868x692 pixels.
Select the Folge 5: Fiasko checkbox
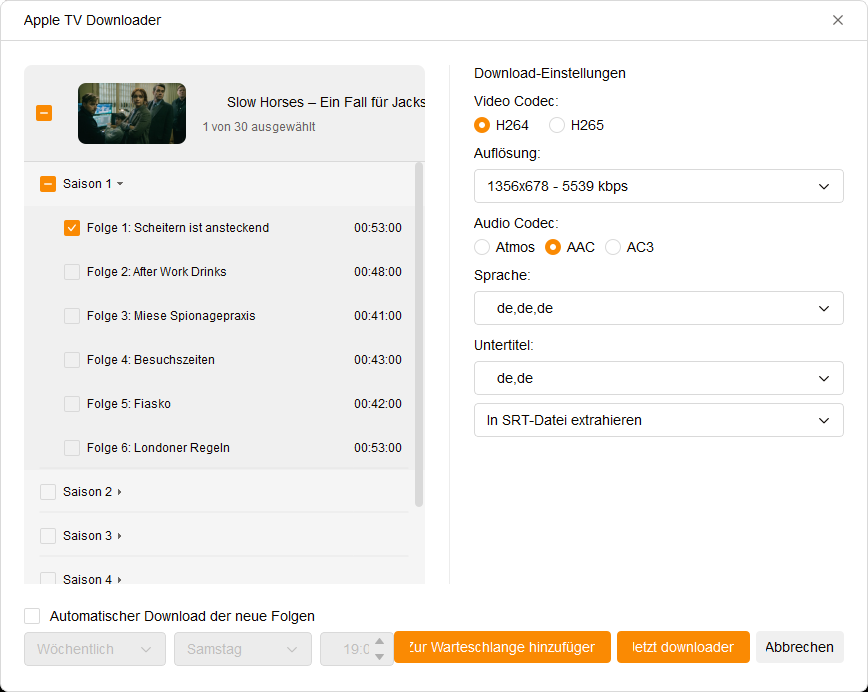72,404
